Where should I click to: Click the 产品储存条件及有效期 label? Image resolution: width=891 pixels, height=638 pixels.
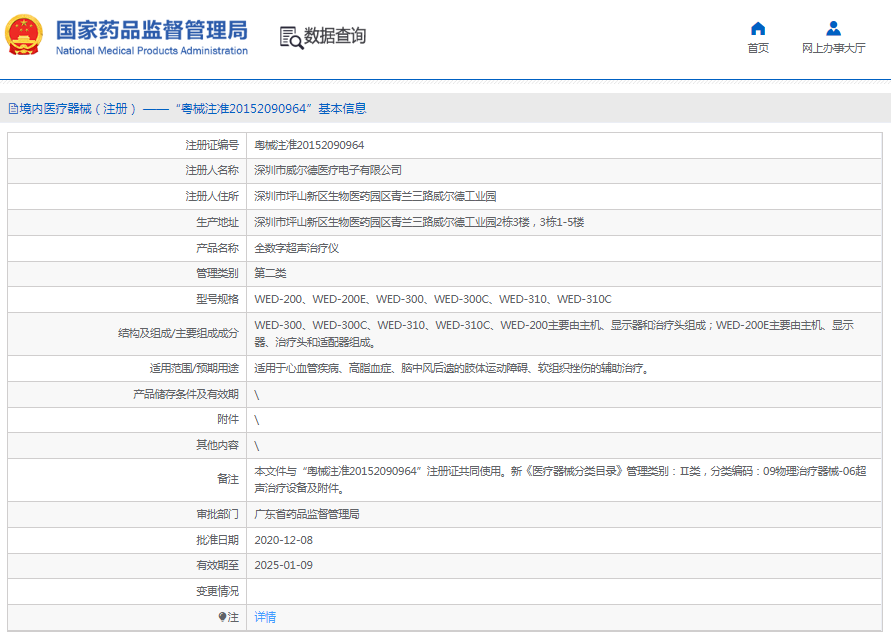186,394
